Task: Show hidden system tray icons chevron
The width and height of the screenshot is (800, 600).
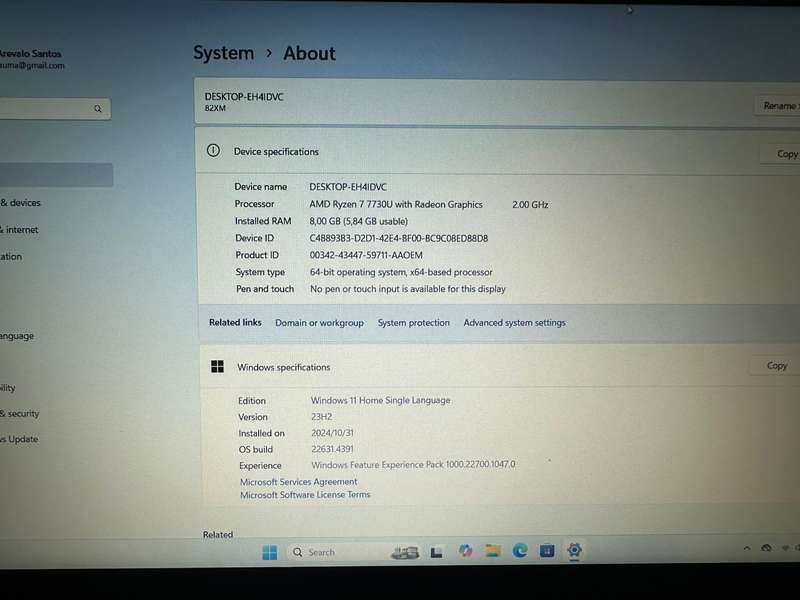Action: [x=747, y=548]
